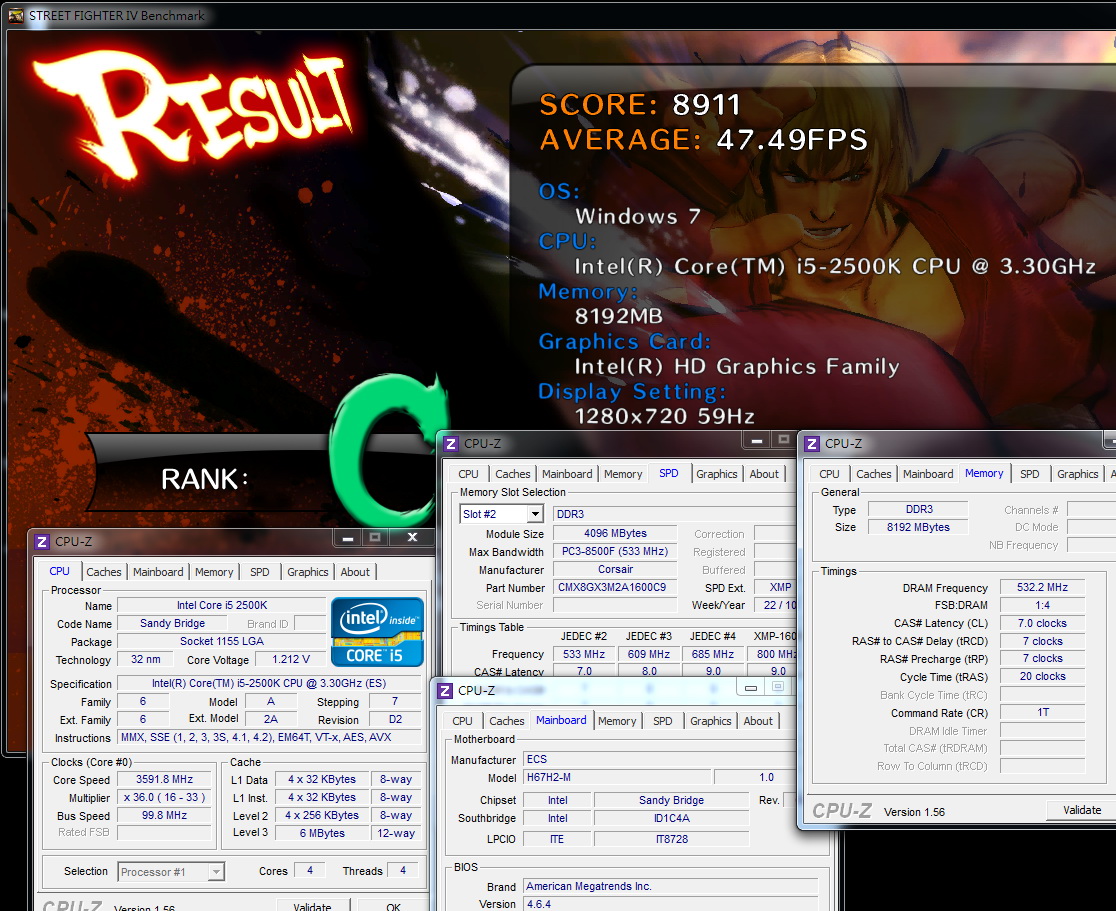Click the OK button in processor window
Image resolution: width=1116 pixels, height=911 pixels.
(x=394, y=906)
